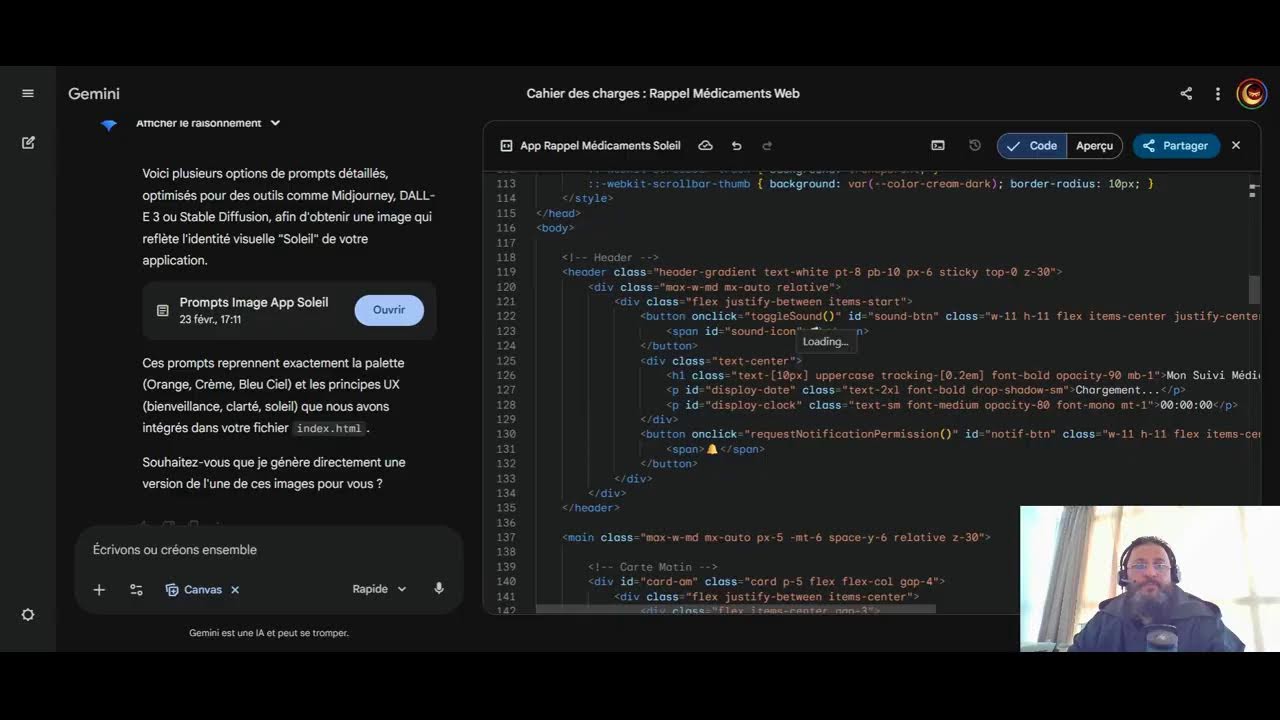
Task: Open the canvas console panel icon
Action: (938, 145)
